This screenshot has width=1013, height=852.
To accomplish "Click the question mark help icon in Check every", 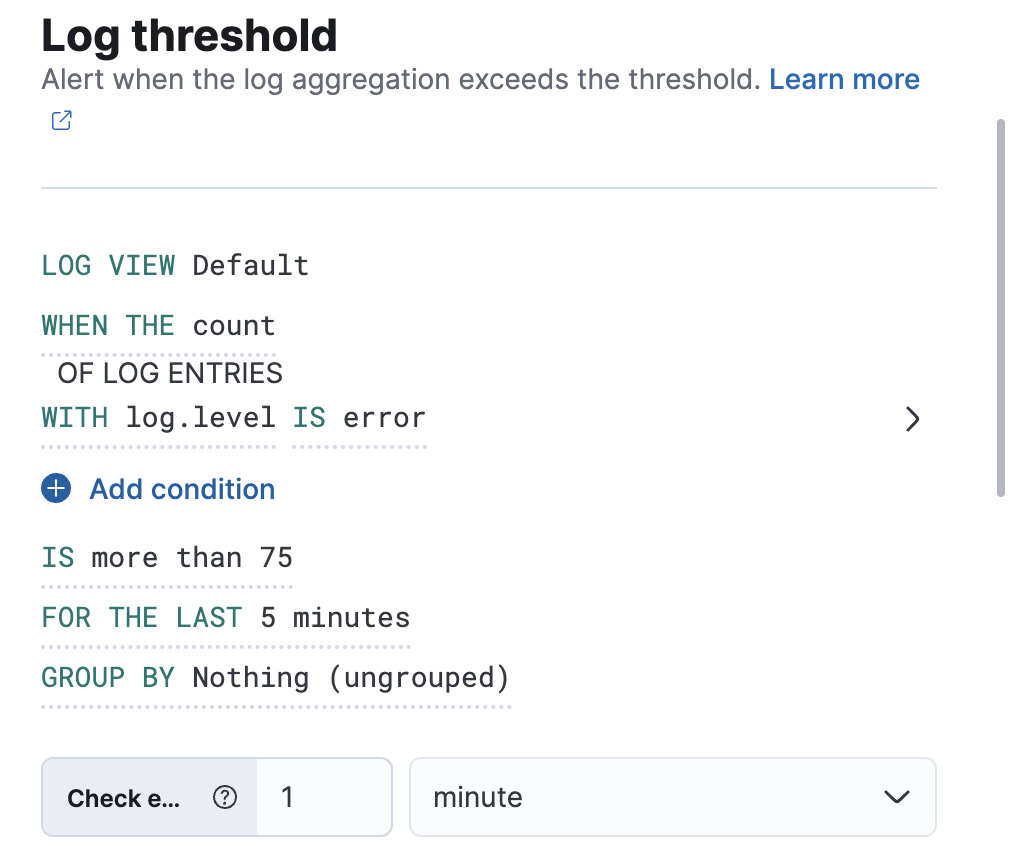I will (225, 797).
